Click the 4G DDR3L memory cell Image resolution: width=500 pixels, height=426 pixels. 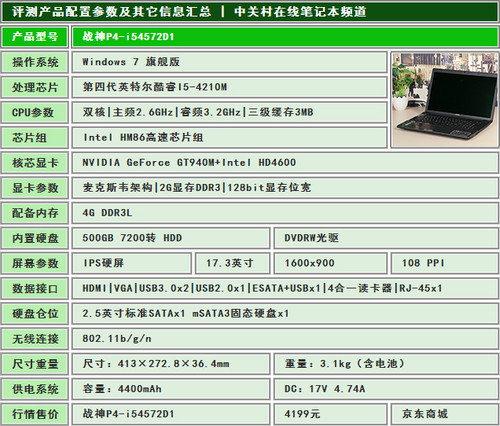click(285, 213)
